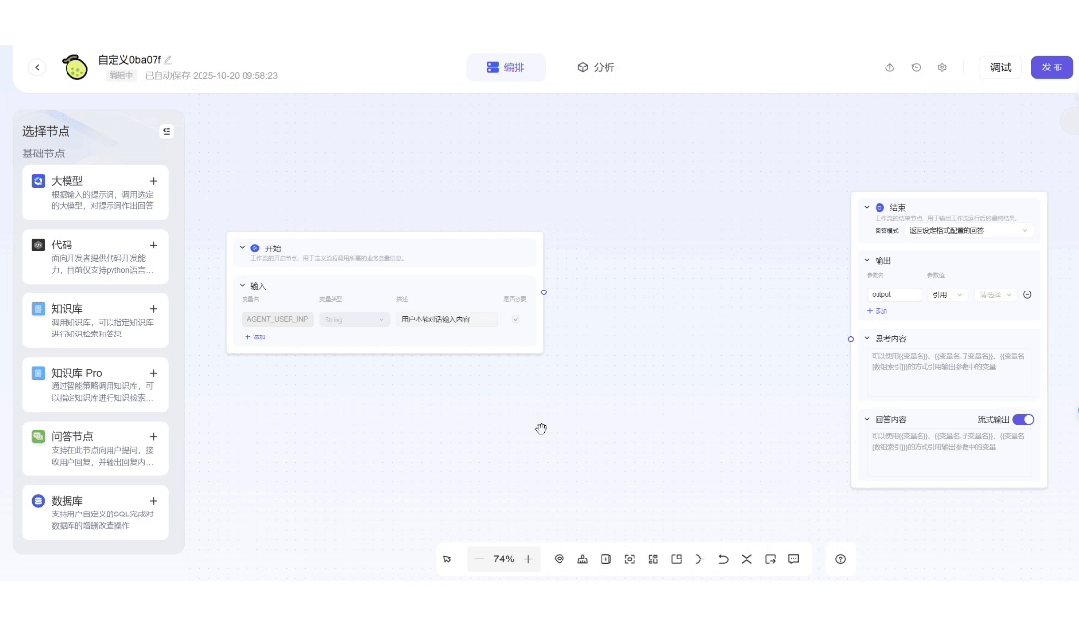Open the comment bubble tool in toolbar
The image size is (1079, 626).
coord(794,559)
